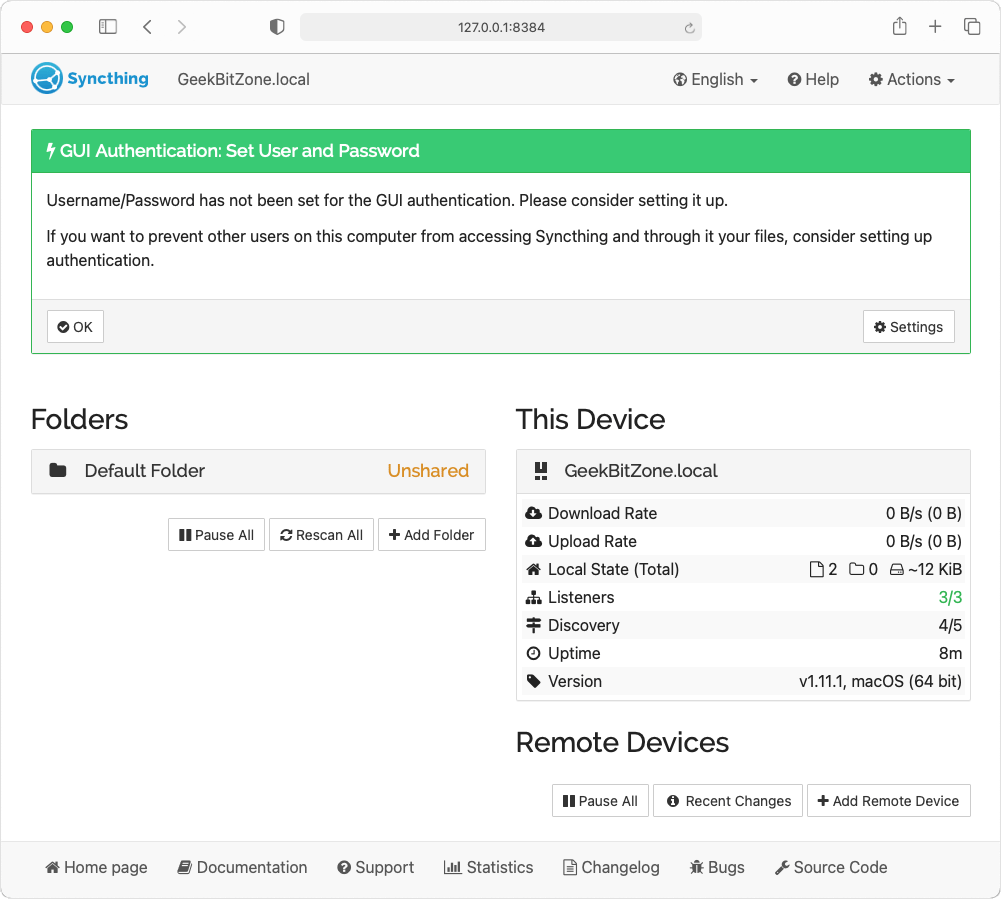The width and height of the screenshot is (1001, 899).
Task: Click the GeekBitZone.local device identicon
Action: [x=541, y=471]
